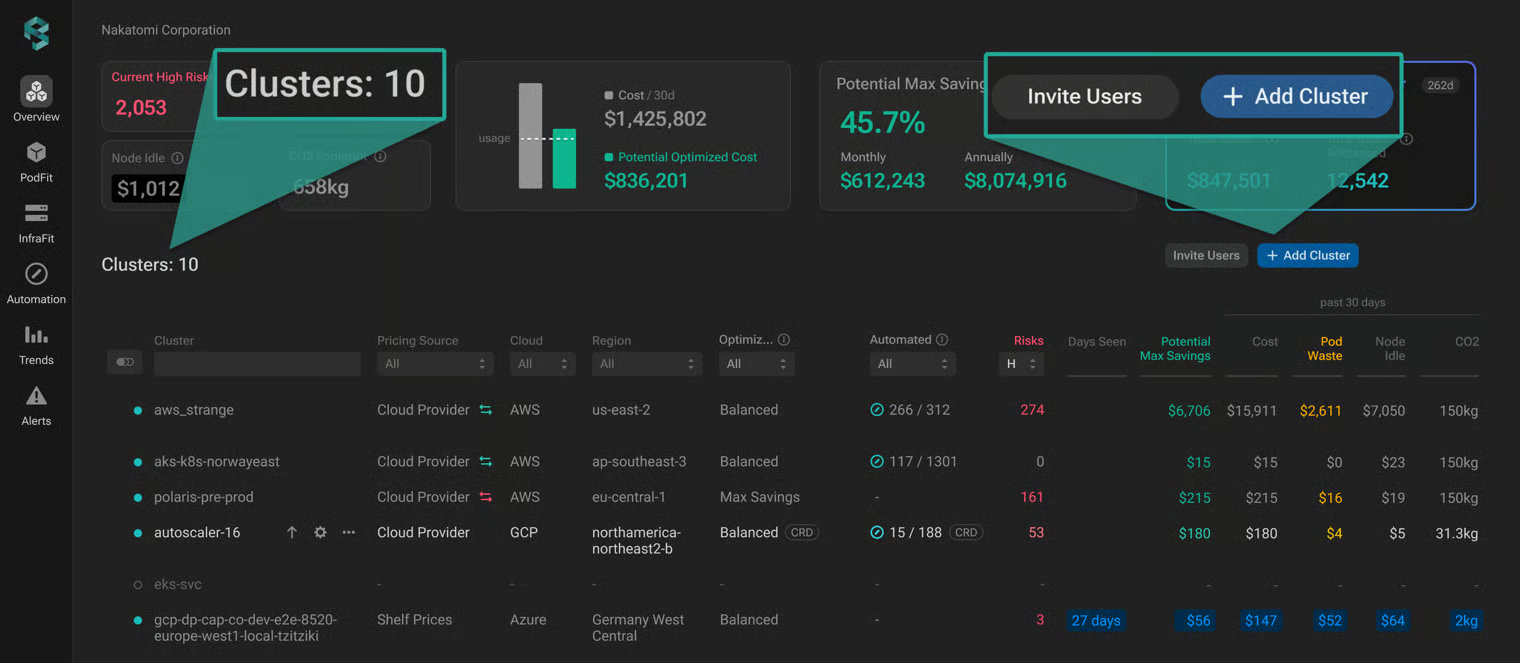Click the Risks column header

pyautogui.click(x=1029, y=341)
